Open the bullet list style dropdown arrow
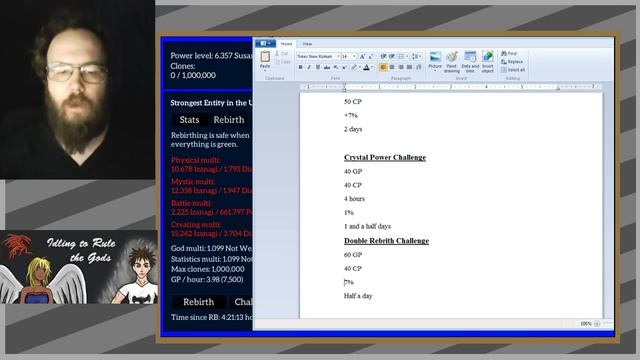 (x=407, y=56)
